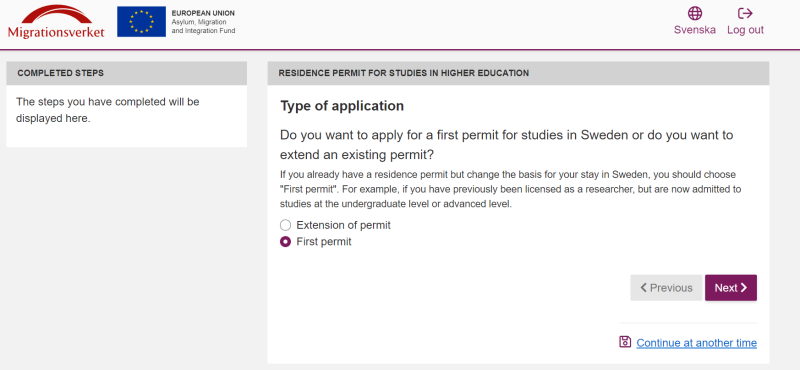The image size is (800, 370).
Task: Click the Extension of permit label text
Action: 343,225
